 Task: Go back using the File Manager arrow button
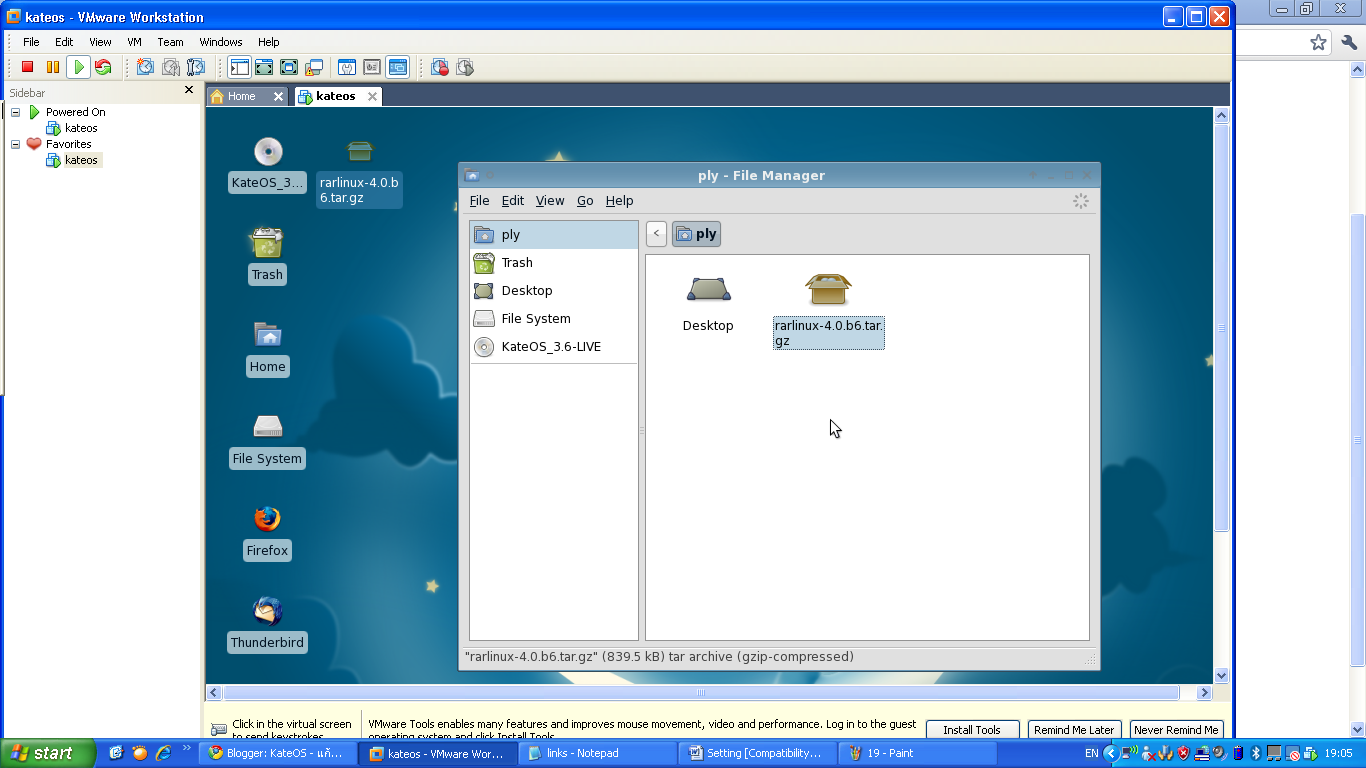656,234
